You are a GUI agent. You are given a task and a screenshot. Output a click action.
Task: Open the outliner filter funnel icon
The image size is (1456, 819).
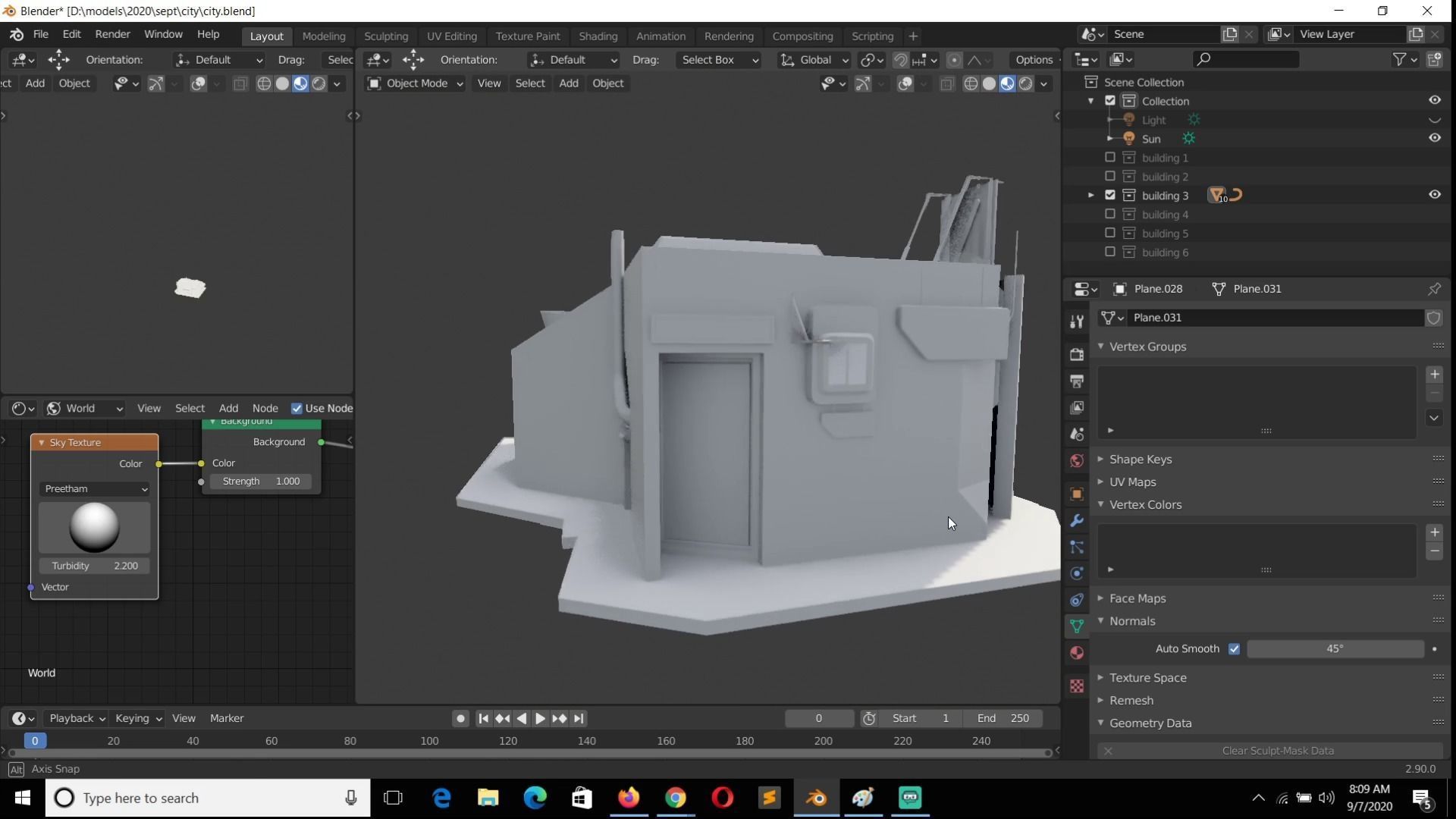pos(1399,59)
